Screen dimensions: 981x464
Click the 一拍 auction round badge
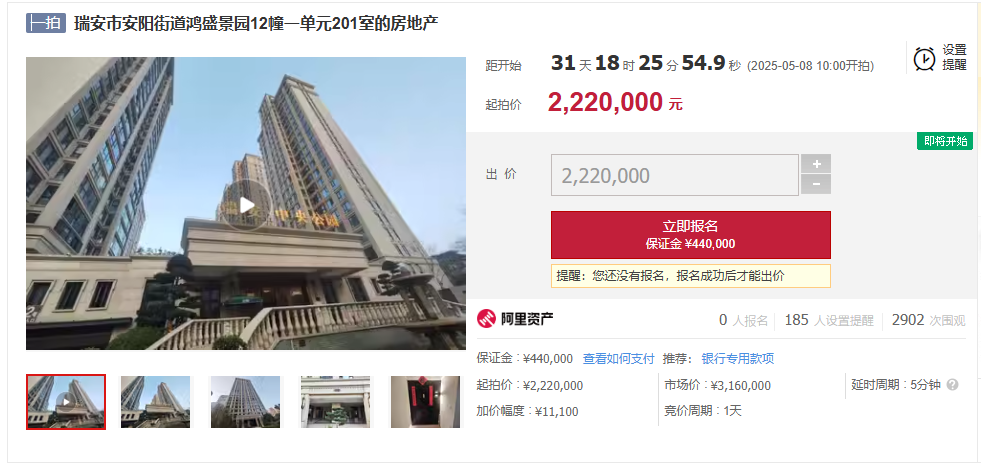point(46,24)
